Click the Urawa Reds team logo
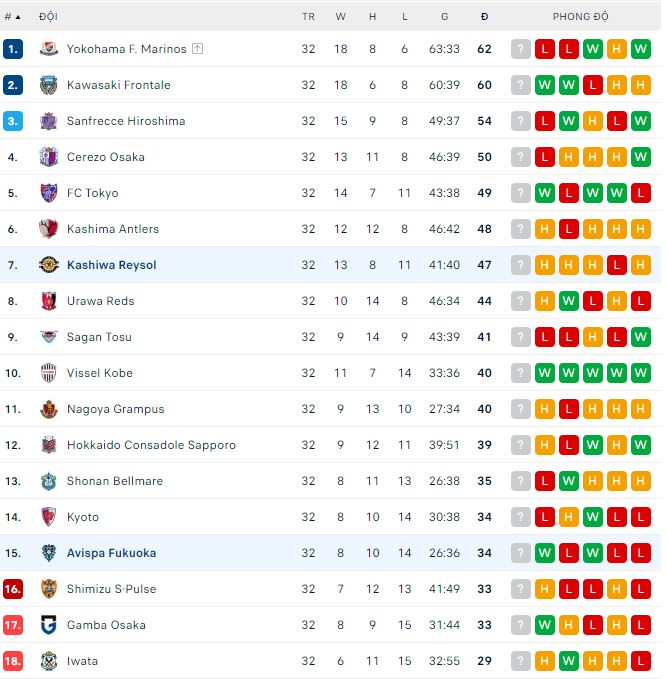 tap(49, 301)
